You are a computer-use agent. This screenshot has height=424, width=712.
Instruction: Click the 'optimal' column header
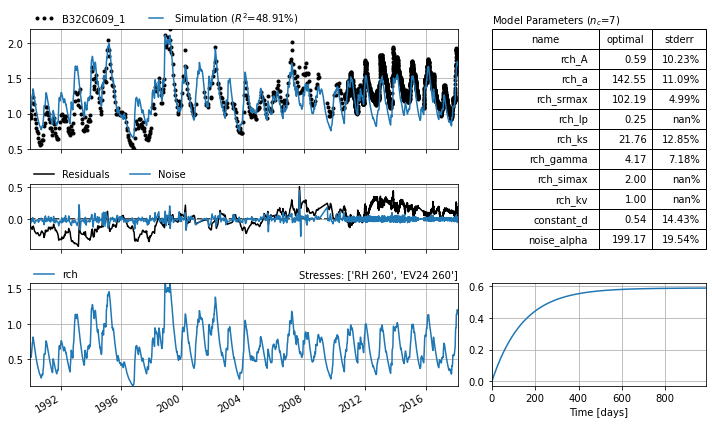[626, 39]
